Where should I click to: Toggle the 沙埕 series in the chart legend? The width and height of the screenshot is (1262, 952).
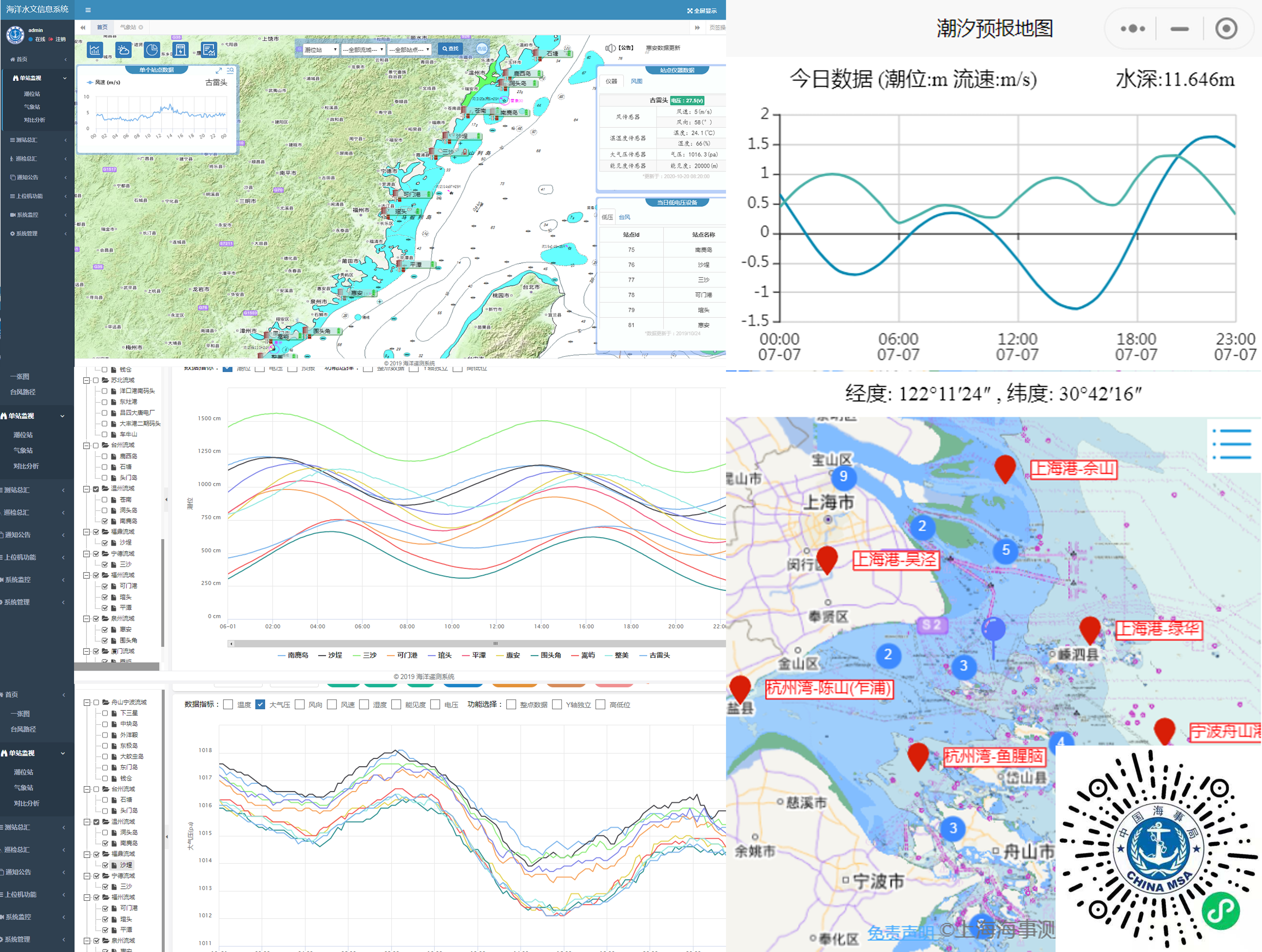330,655
